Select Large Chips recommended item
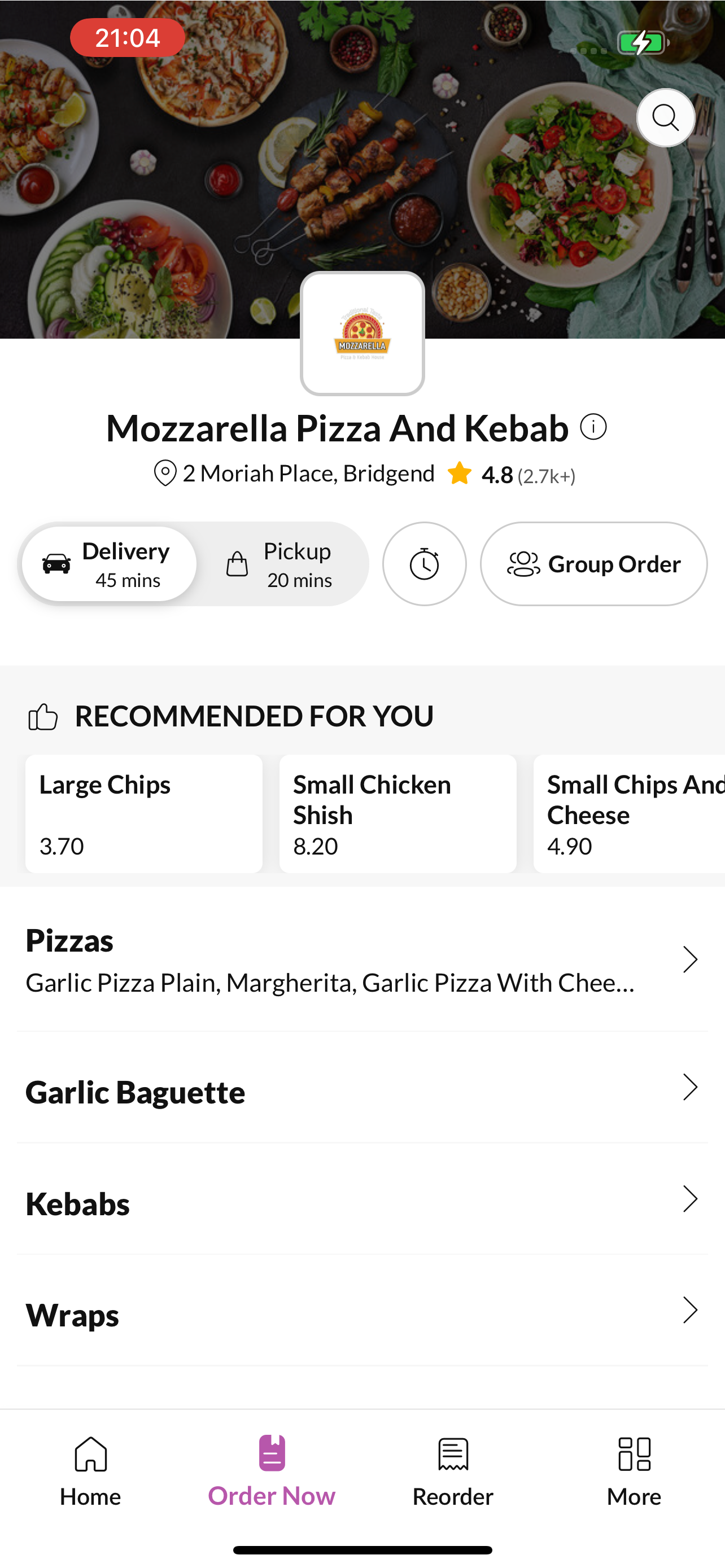This screenshot has height=1568, width=725. tap(143, 814)
